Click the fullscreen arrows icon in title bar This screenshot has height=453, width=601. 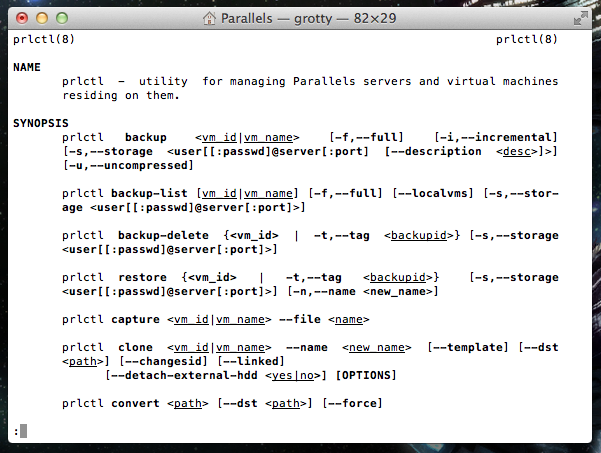click(x=581, y=18)
